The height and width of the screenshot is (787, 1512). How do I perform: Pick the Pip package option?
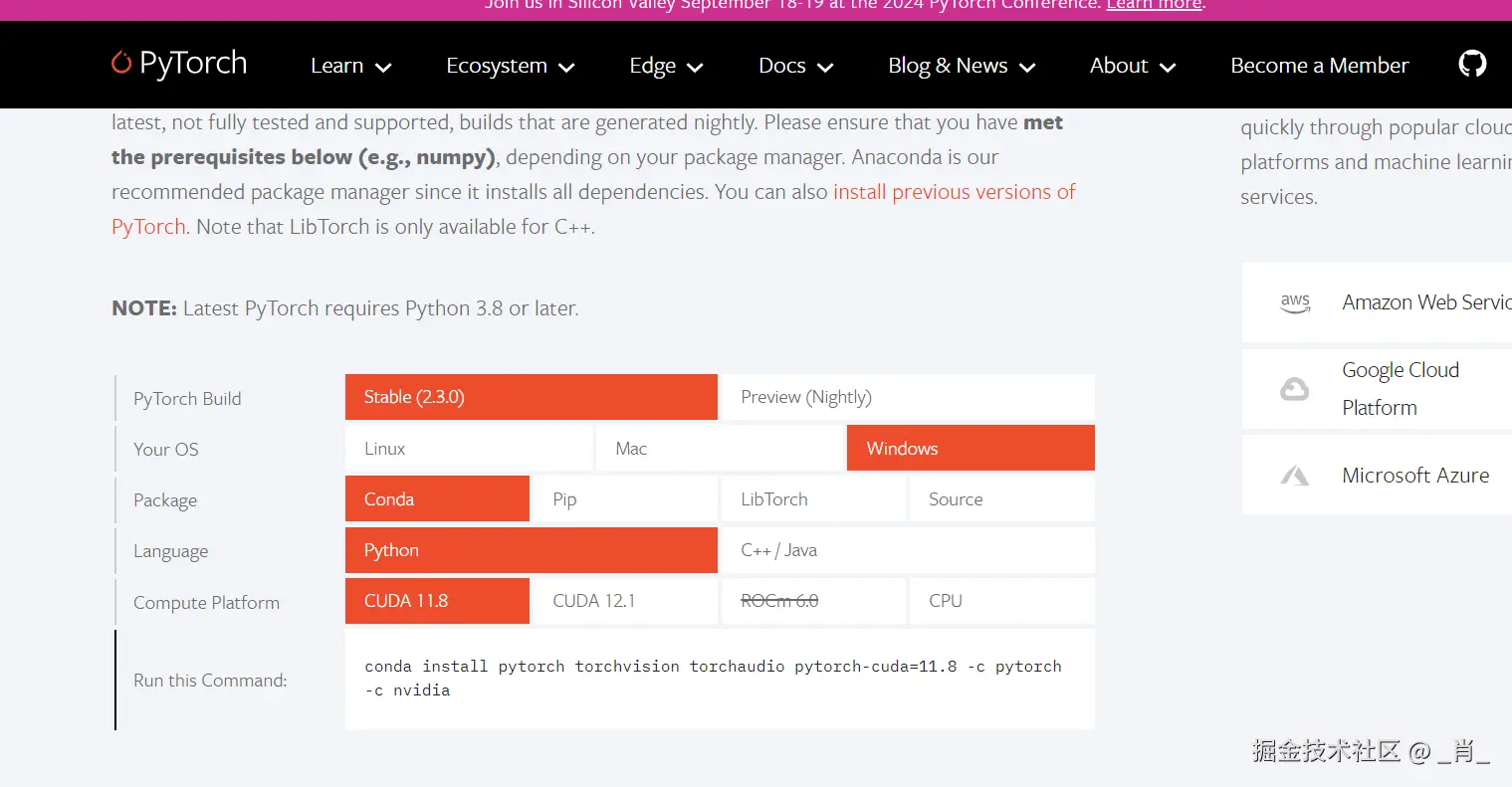[x=624, y=499]
